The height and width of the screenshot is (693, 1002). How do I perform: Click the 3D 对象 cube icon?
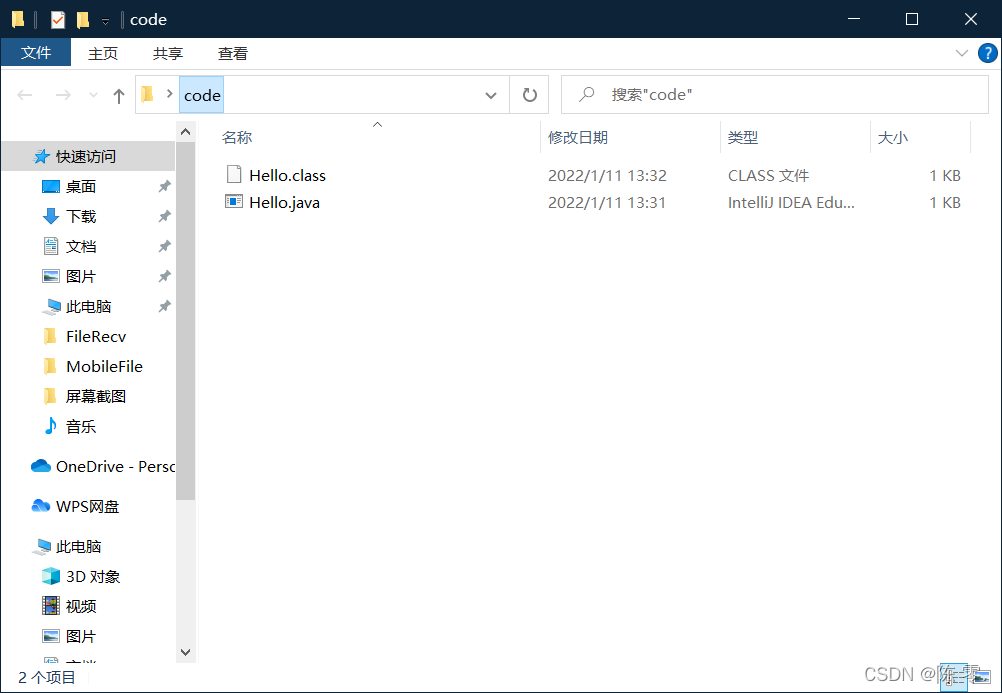(x=50, y=576)
